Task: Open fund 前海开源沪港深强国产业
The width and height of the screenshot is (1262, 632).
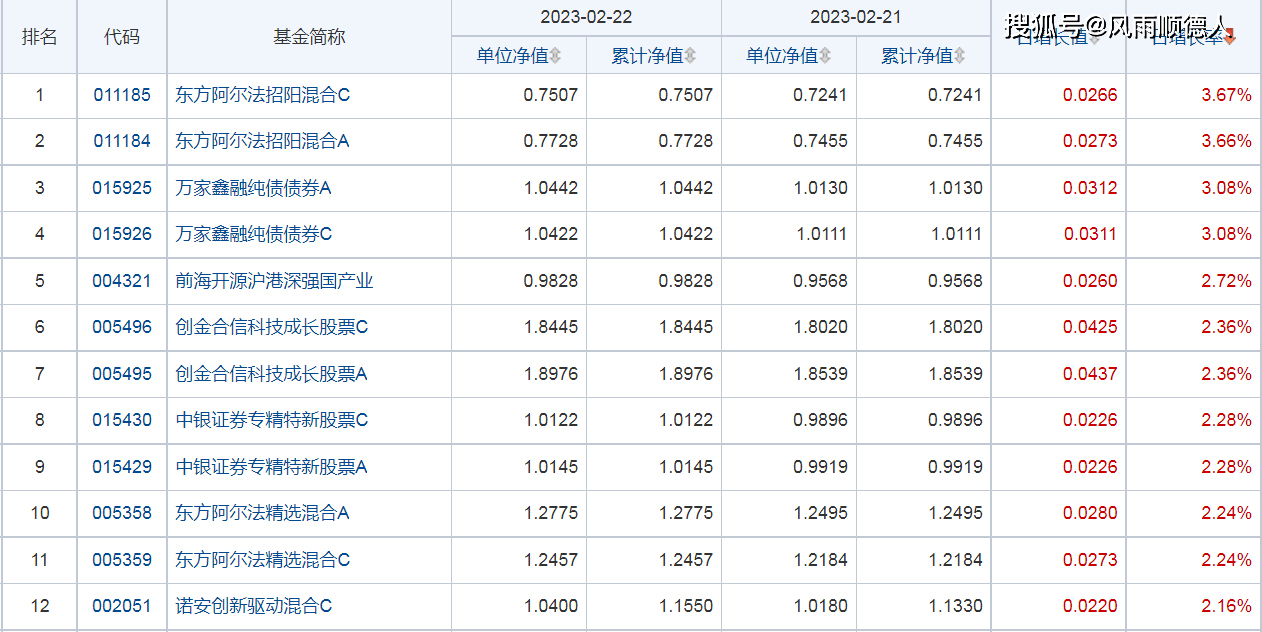Action: [274, 281]
